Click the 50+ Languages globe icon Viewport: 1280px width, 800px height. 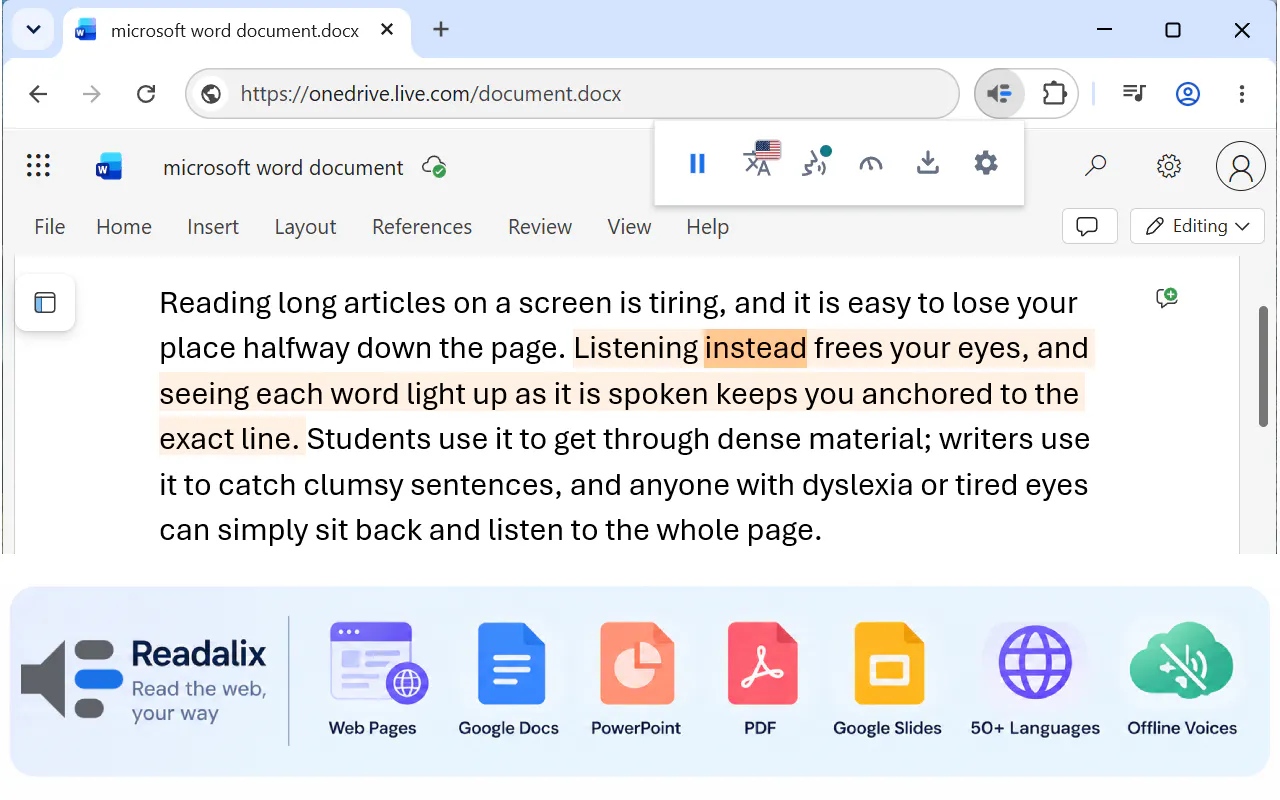[x=1035, y=662]
